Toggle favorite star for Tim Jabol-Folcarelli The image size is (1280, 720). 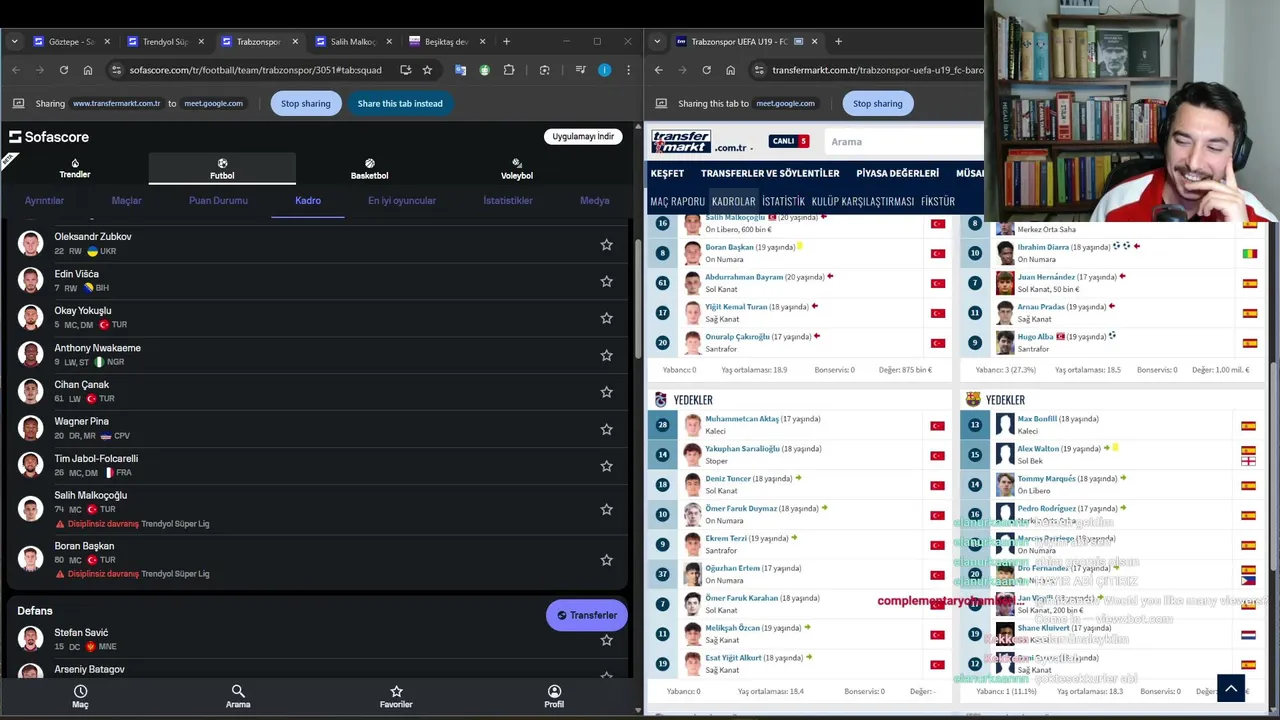tap(606, 466)
